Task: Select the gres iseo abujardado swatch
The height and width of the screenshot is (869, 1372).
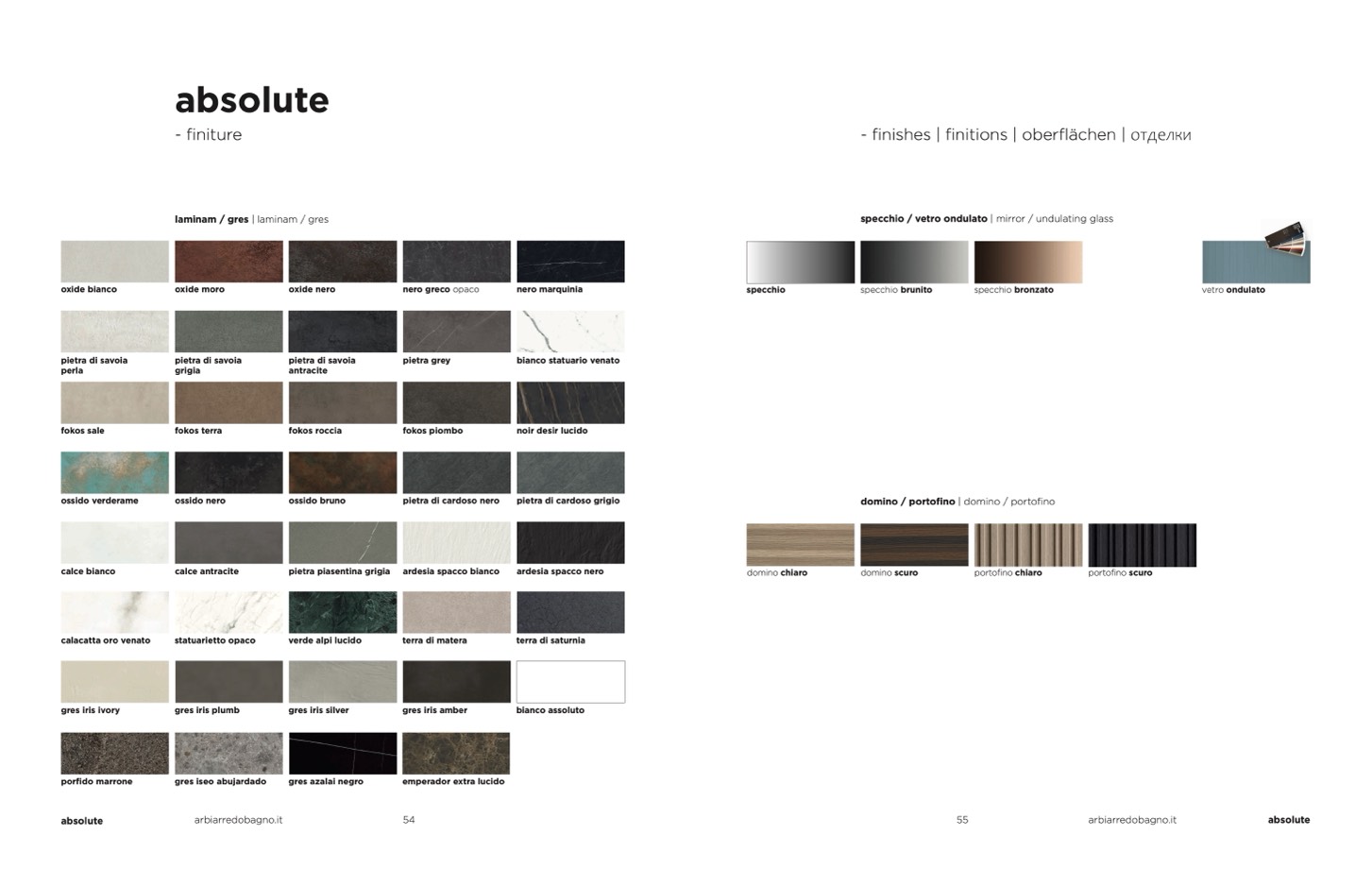Action: coord(229,753)
